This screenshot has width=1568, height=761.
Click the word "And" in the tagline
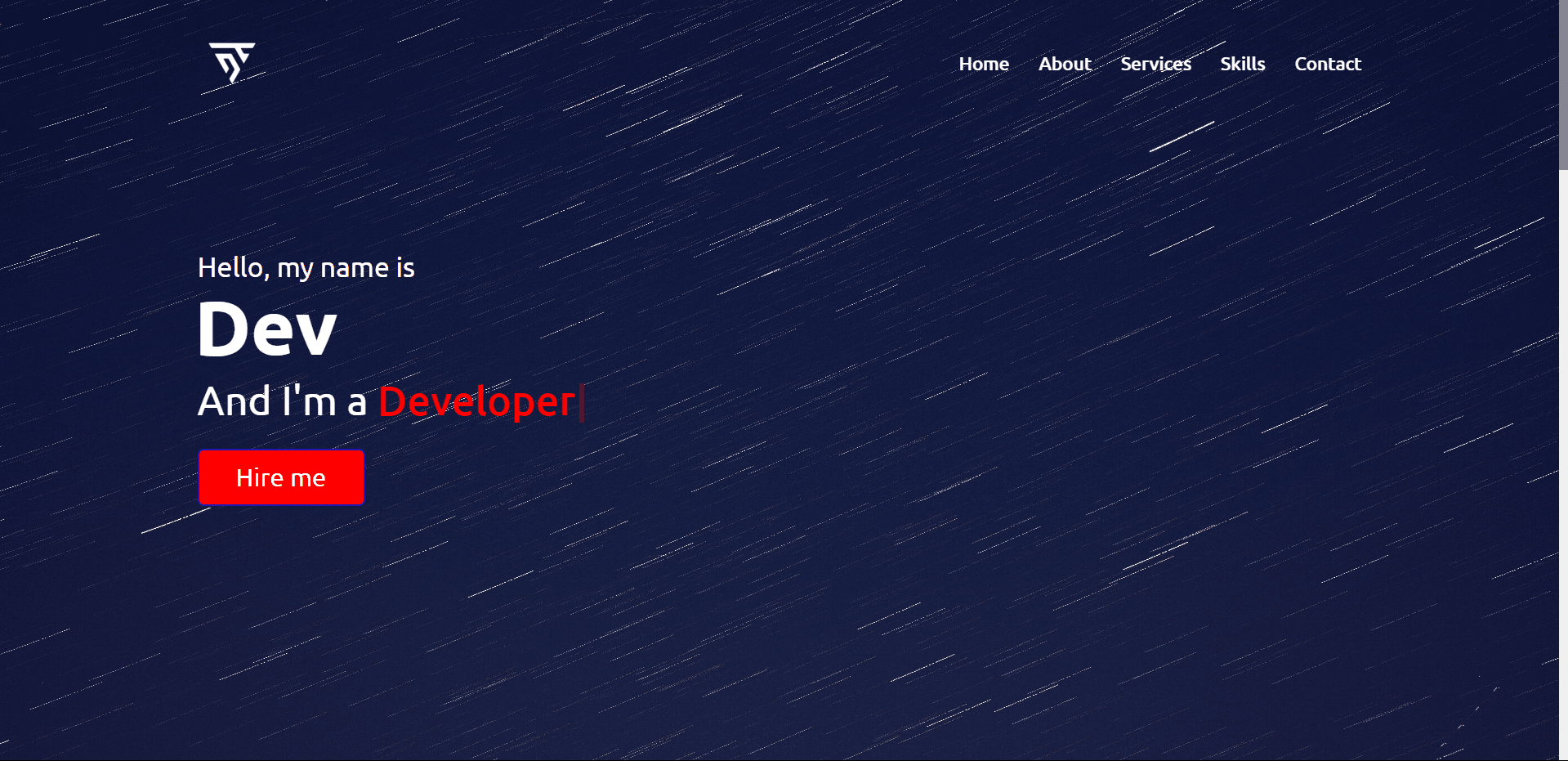click(235, 401)
